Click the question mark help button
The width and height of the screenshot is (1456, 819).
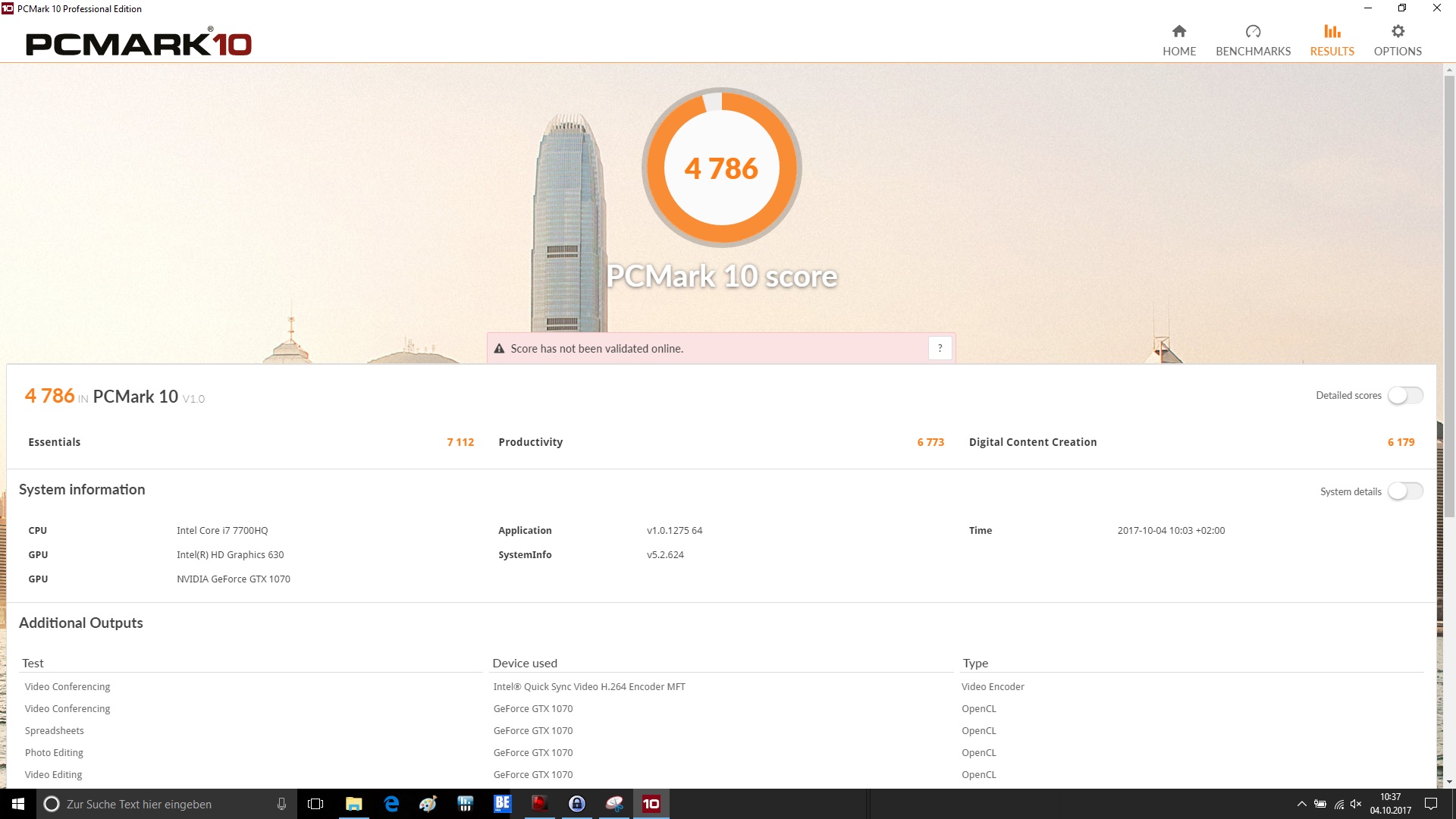940,348
